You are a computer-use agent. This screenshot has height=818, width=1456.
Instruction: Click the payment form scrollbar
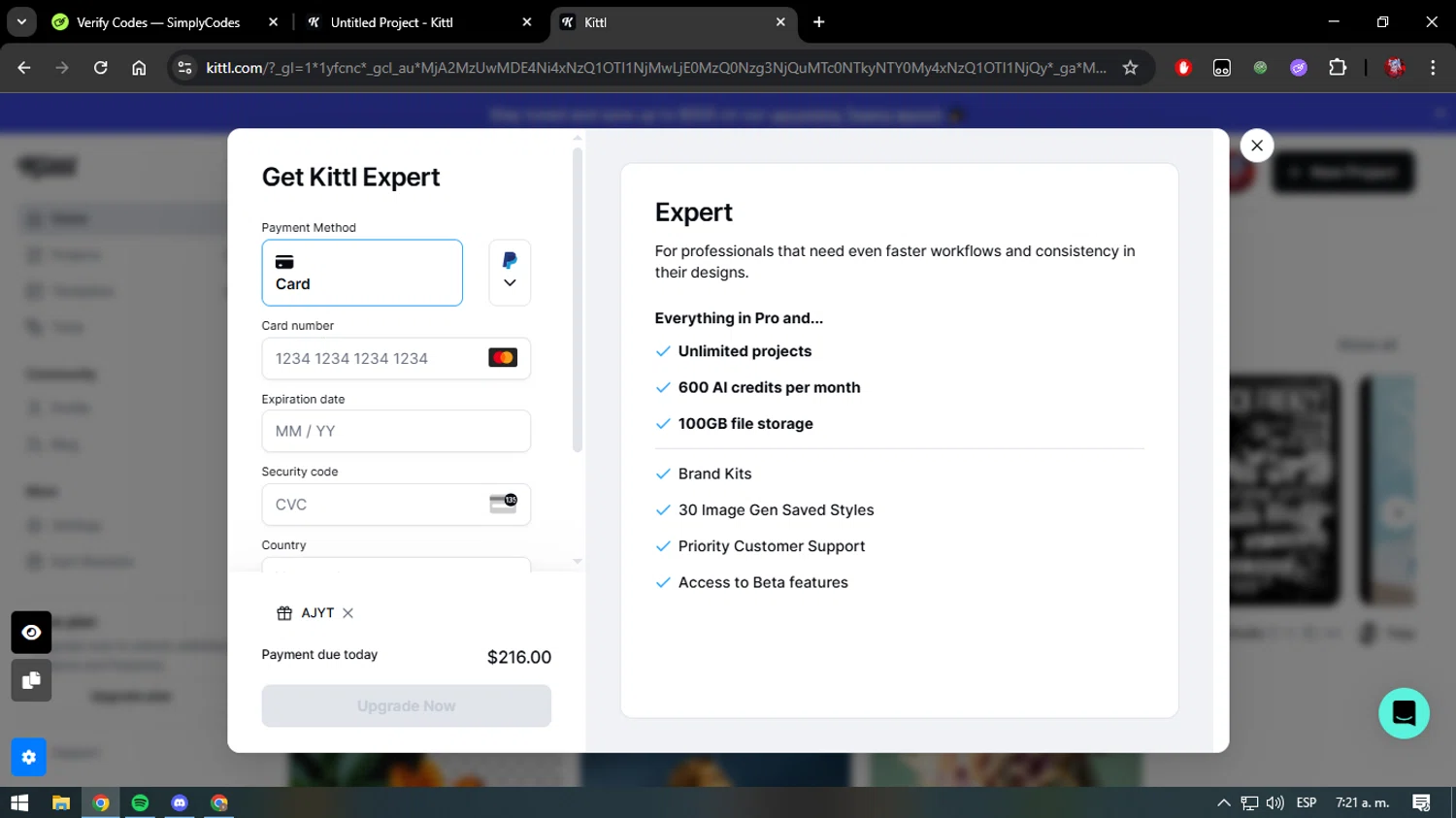[578, 300]
